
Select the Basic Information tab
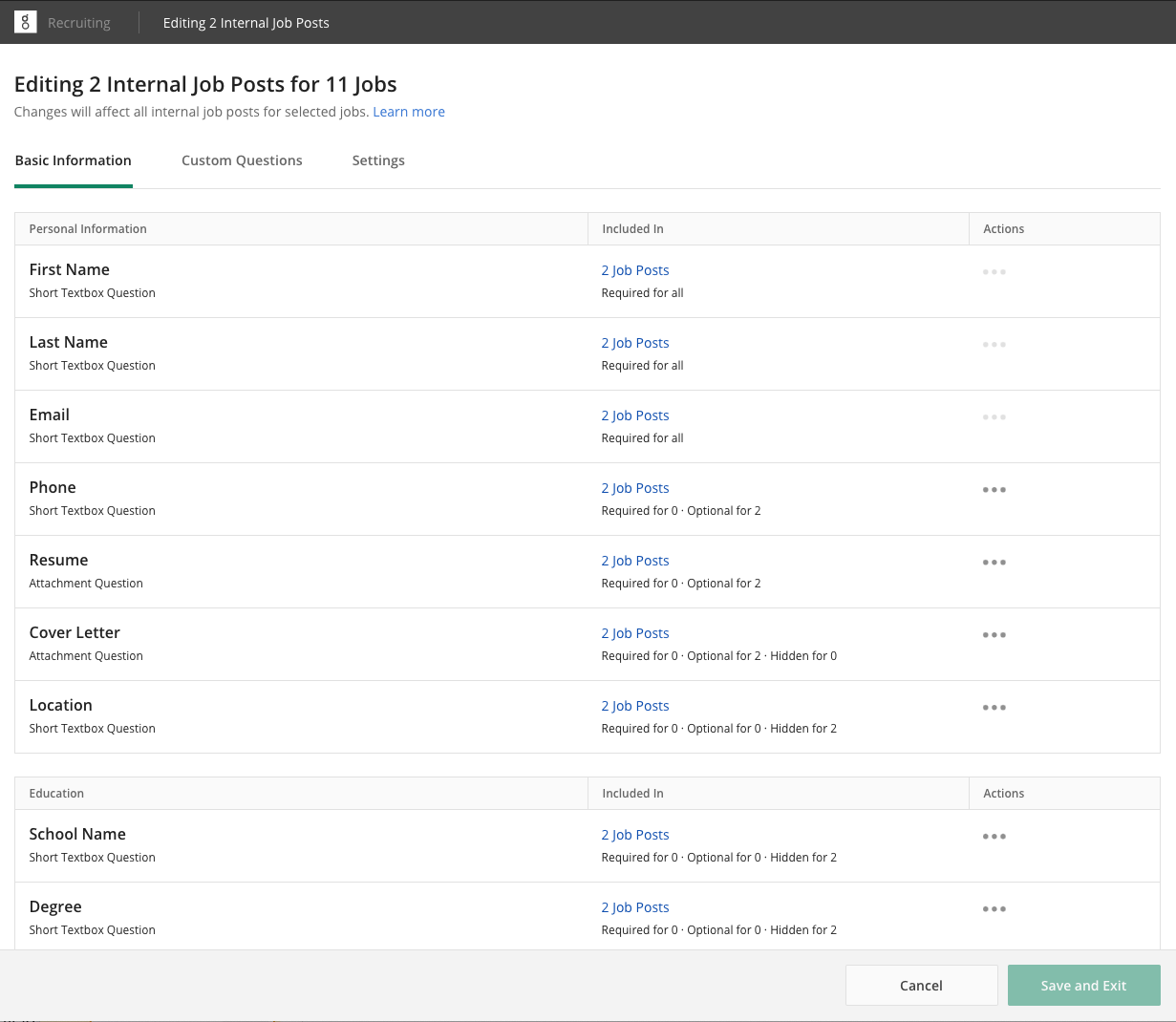click(x=74, y=160)
